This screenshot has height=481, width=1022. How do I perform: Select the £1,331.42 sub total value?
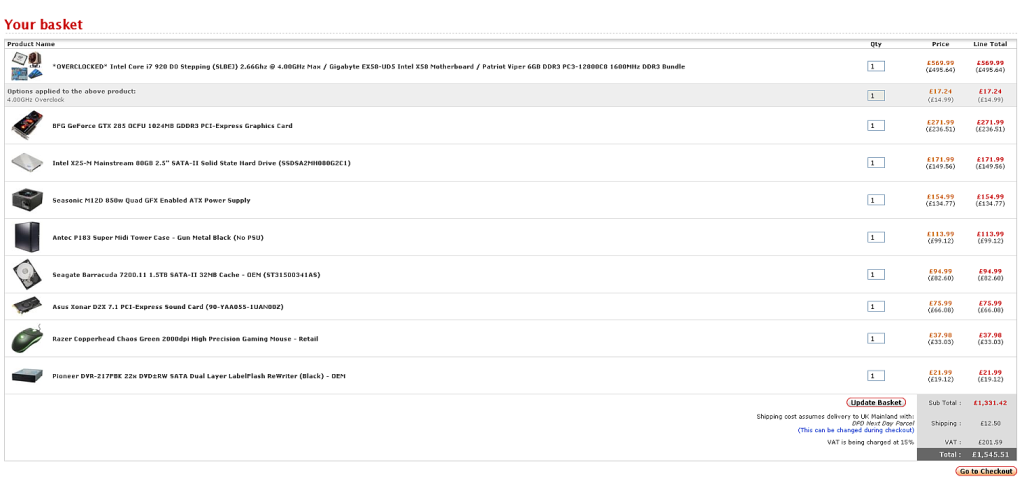[990, 403]
